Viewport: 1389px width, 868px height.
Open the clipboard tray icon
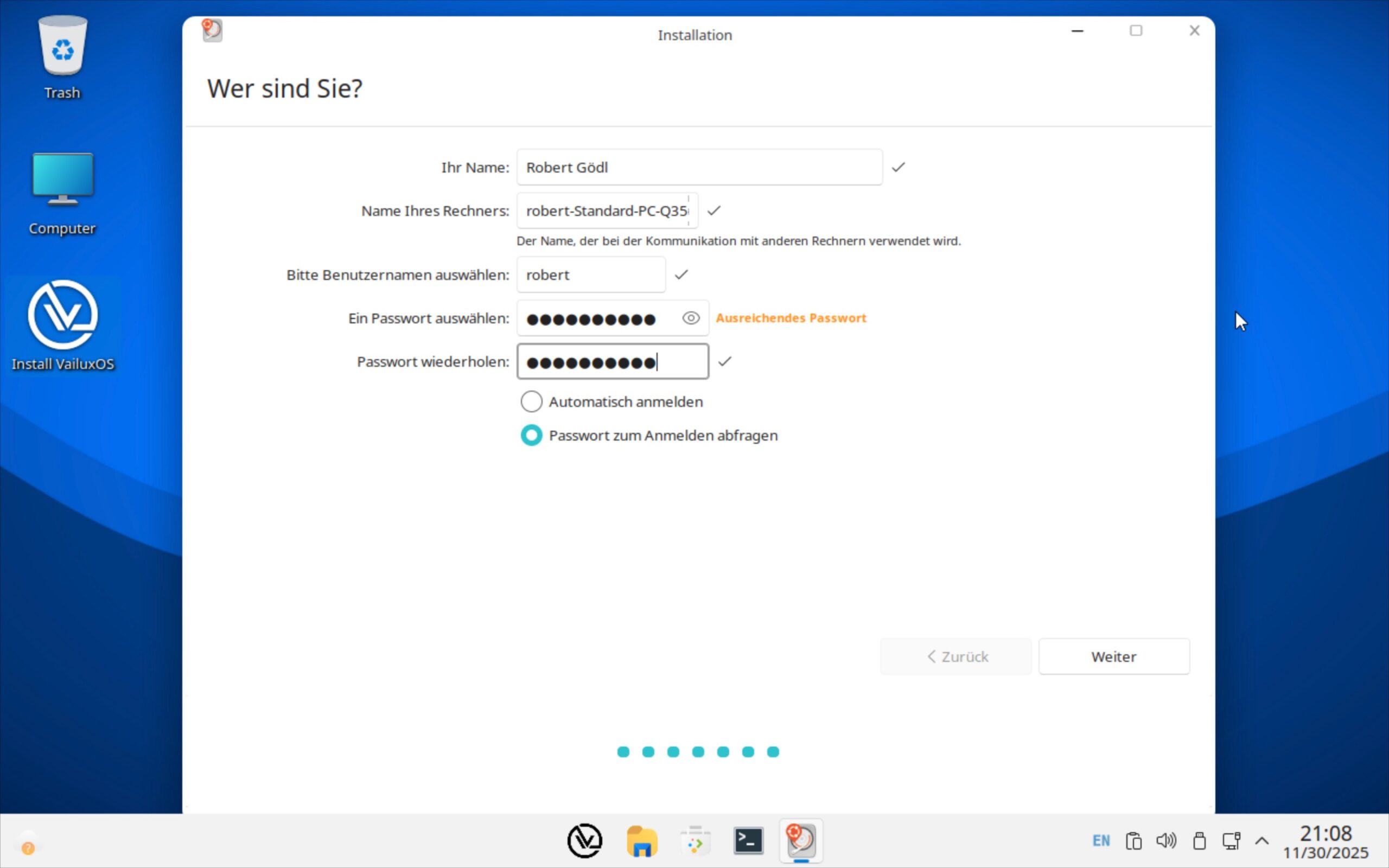point(1133,841)
